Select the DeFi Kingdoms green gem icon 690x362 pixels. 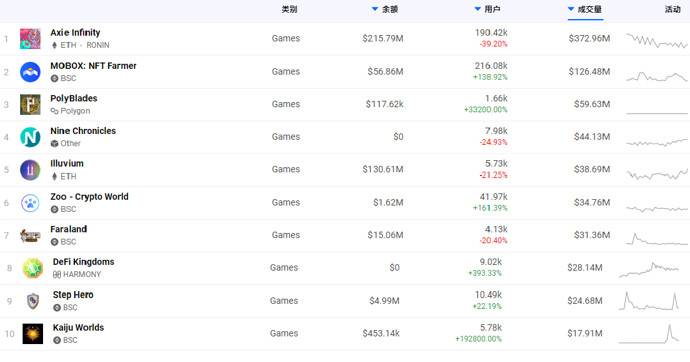click(33, 268)
